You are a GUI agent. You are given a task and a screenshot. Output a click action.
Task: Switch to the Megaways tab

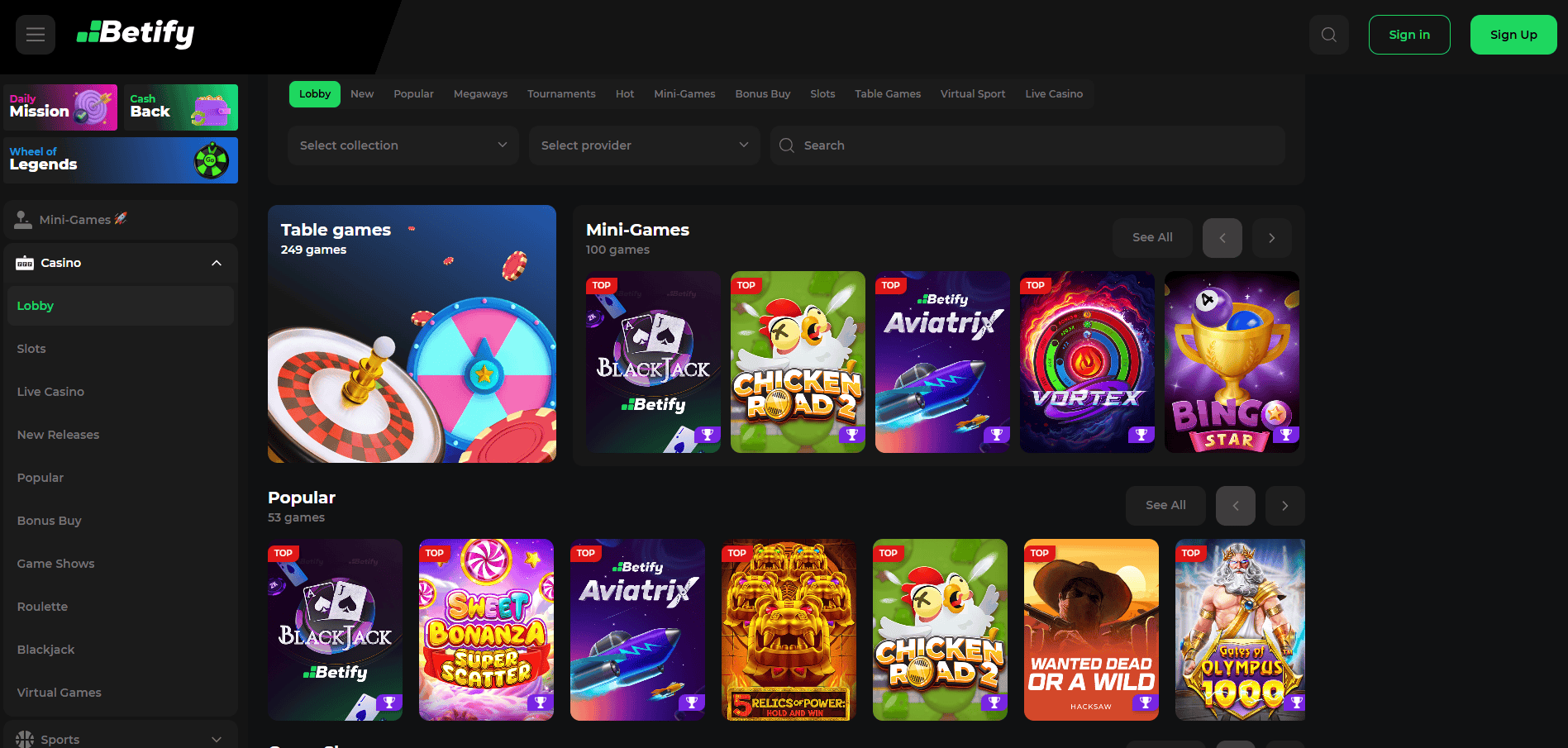pos(479,93)
